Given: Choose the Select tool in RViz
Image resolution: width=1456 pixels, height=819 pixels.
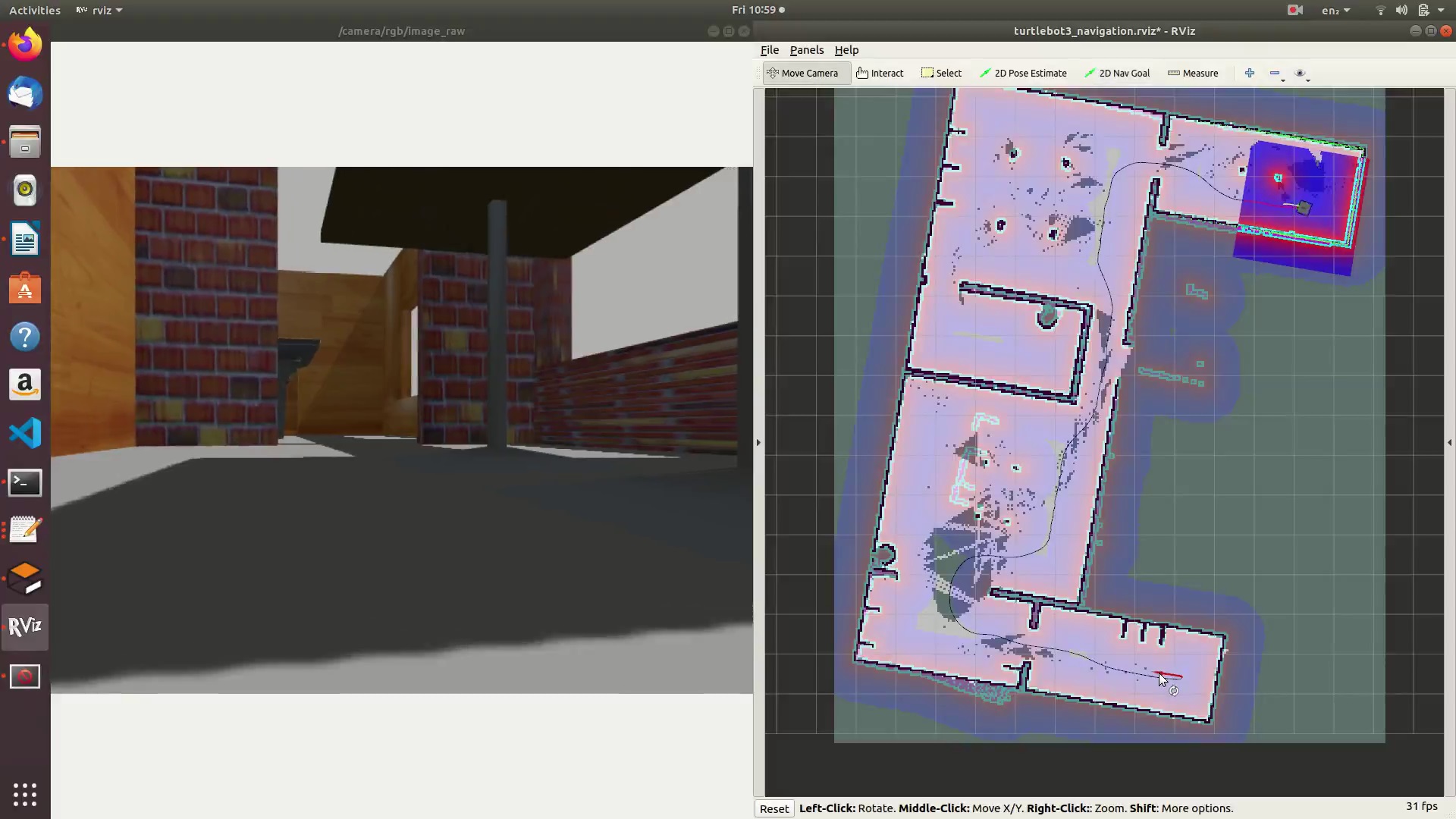Looking at the screenshot, I should [x=941, y=74].
